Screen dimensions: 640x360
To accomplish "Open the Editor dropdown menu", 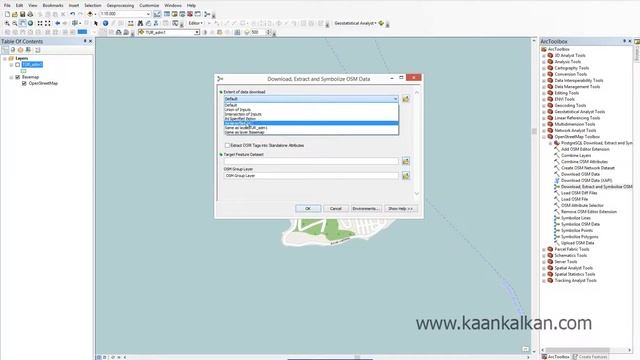I will (196, 23).
